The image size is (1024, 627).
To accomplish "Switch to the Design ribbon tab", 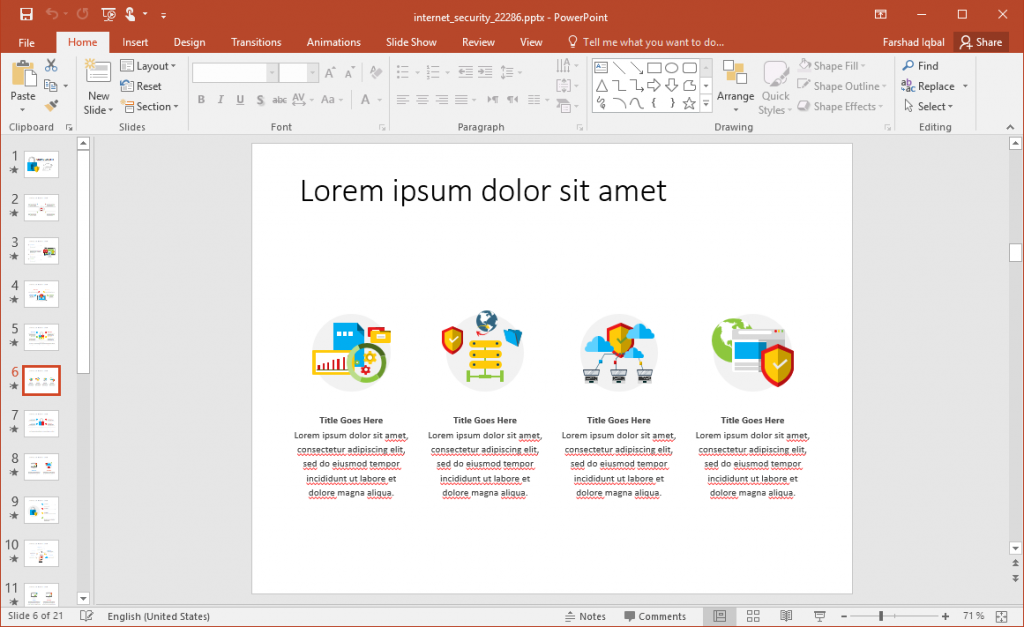I will point(189,42).
